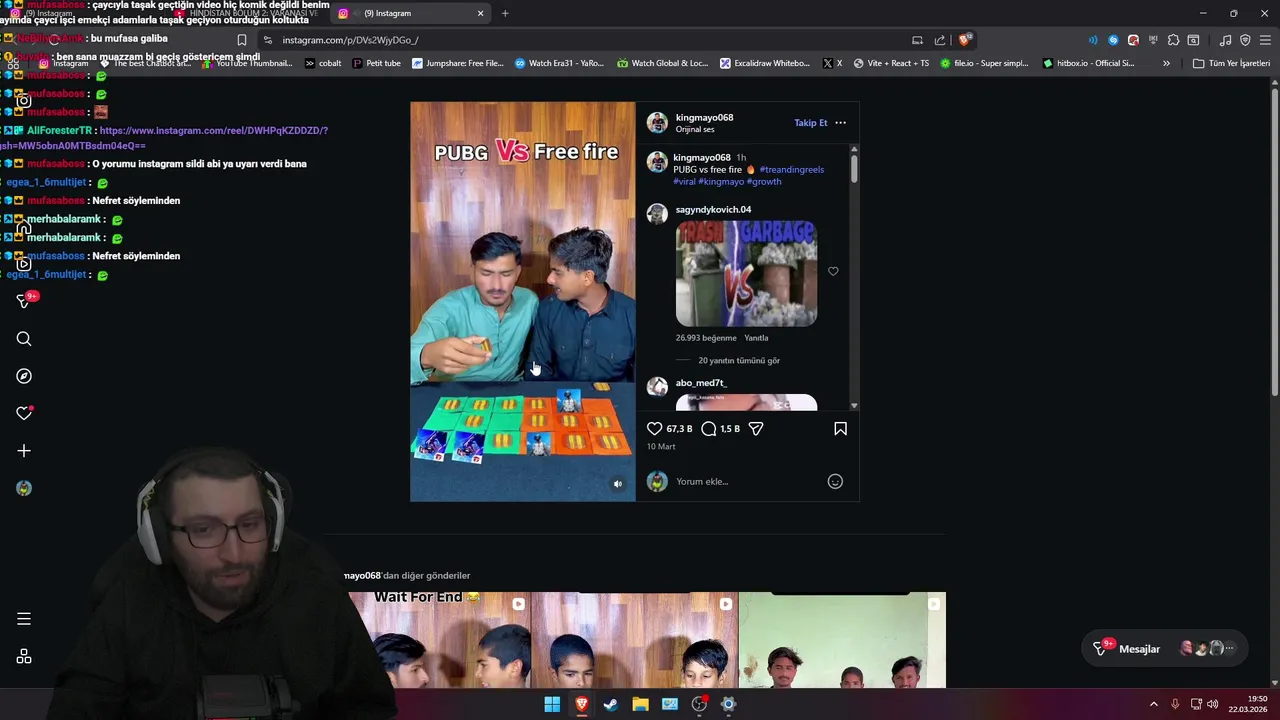
Task: Open the Petit tube bookmark
Action: tap(376, 63)
